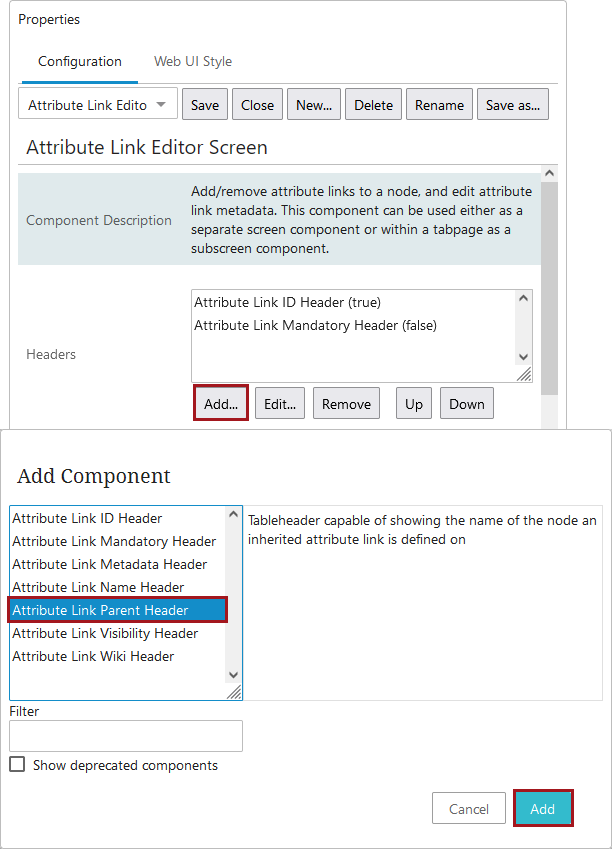
Task: Click the Save button
Action: (205, 105)
